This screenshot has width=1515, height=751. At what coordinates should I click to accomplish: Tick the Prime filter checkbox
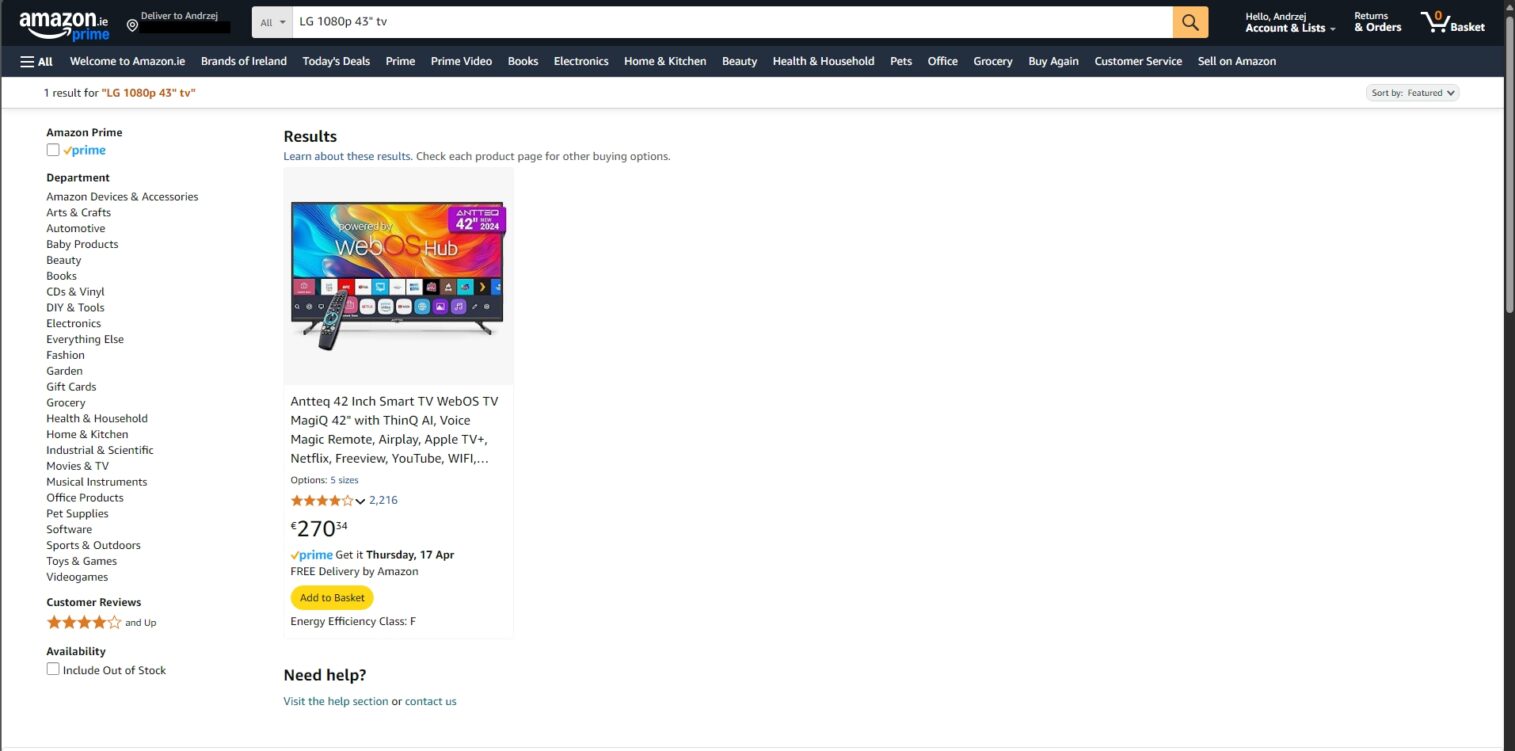tap(53, 150)
